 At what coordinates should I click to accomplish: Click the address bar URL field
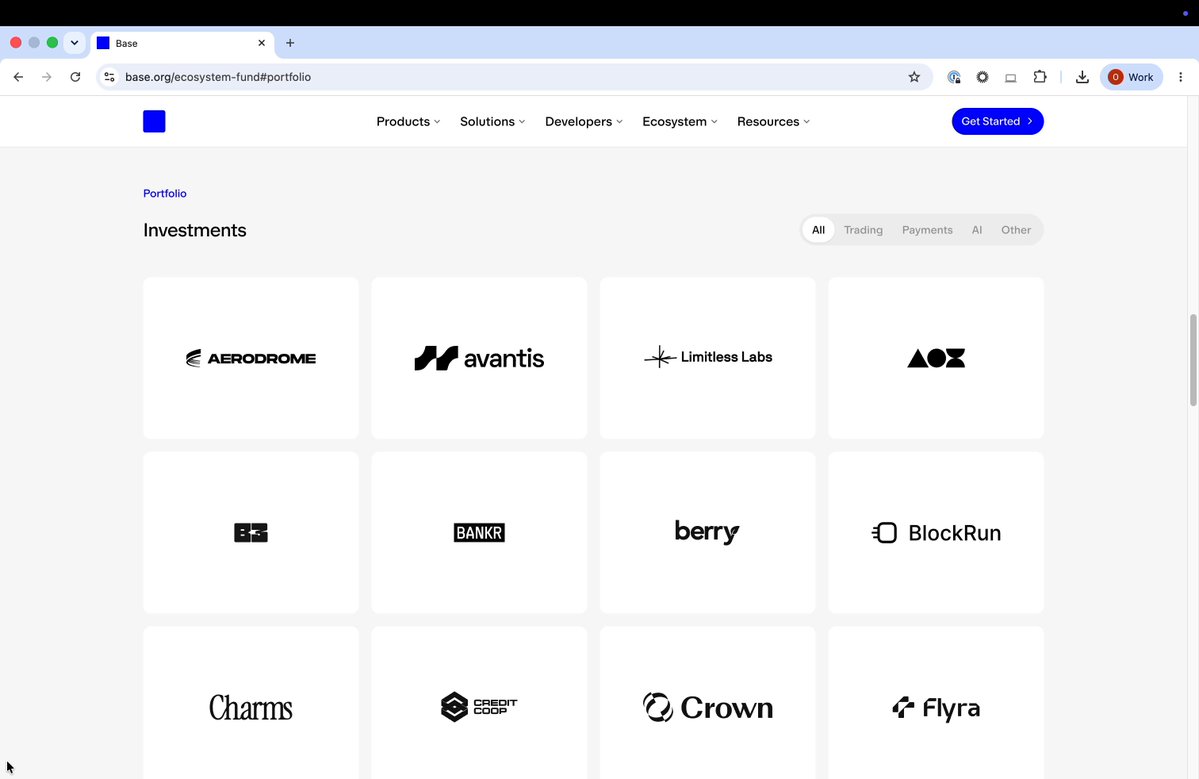pyautogui.click(x=512, y=77)
